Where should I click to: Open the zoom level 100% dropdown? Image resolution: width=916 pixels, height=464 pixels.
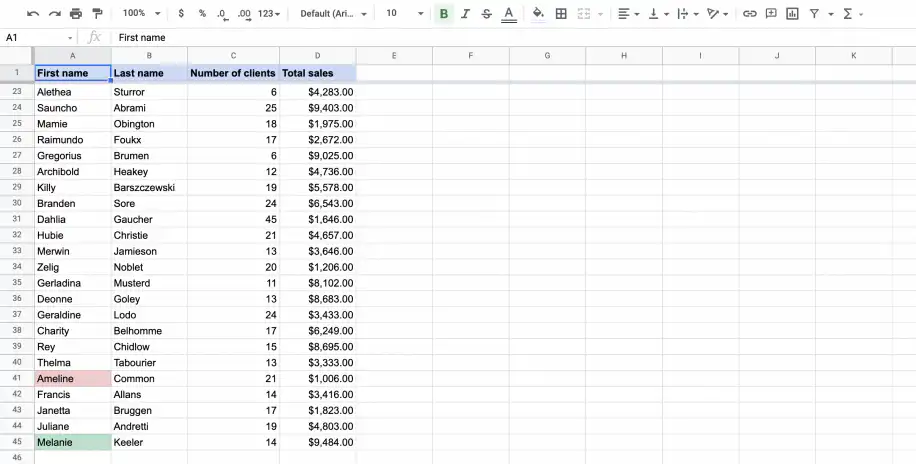(x=141, y=13)
